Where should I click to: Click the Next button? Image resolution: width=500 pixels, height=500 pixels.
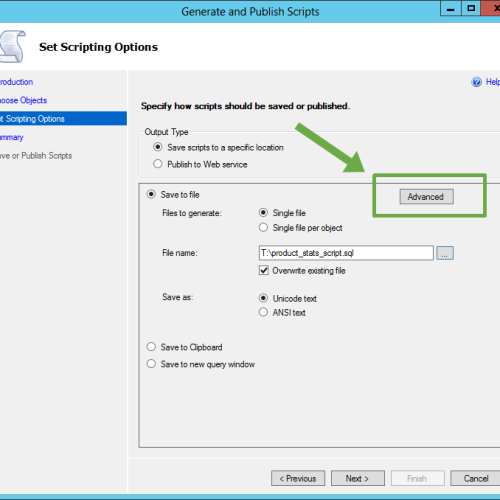pyautogui.click(x=358, y=478)
